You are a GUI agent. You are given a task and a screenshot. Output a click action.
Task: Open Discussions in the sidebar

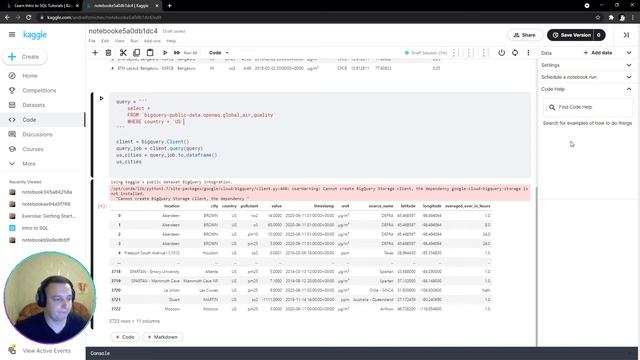tap(37, 134)
